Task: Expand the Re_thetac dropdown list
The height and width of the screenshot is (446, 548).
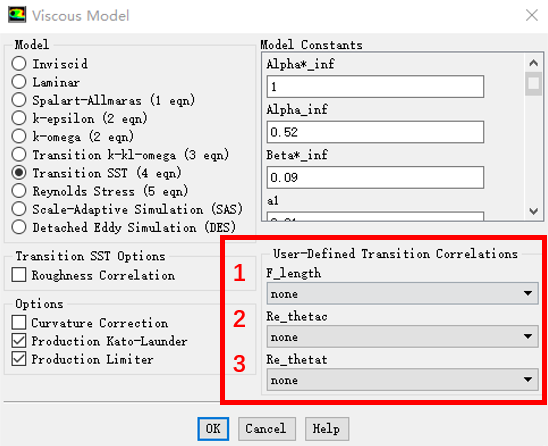Action: coord(402,337)
